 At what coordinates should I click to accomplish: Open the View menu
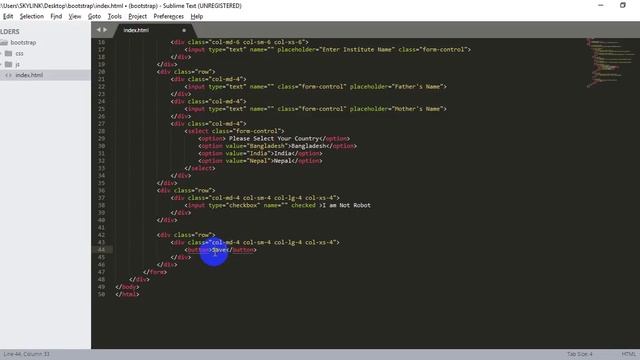(75, 16)
